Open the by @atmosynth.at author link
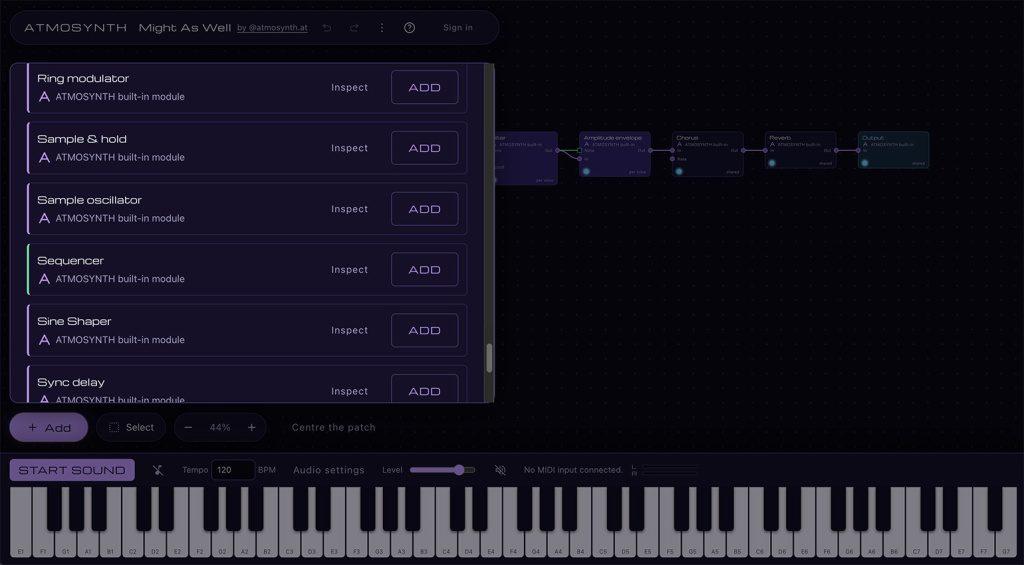 tap(272, 27)
